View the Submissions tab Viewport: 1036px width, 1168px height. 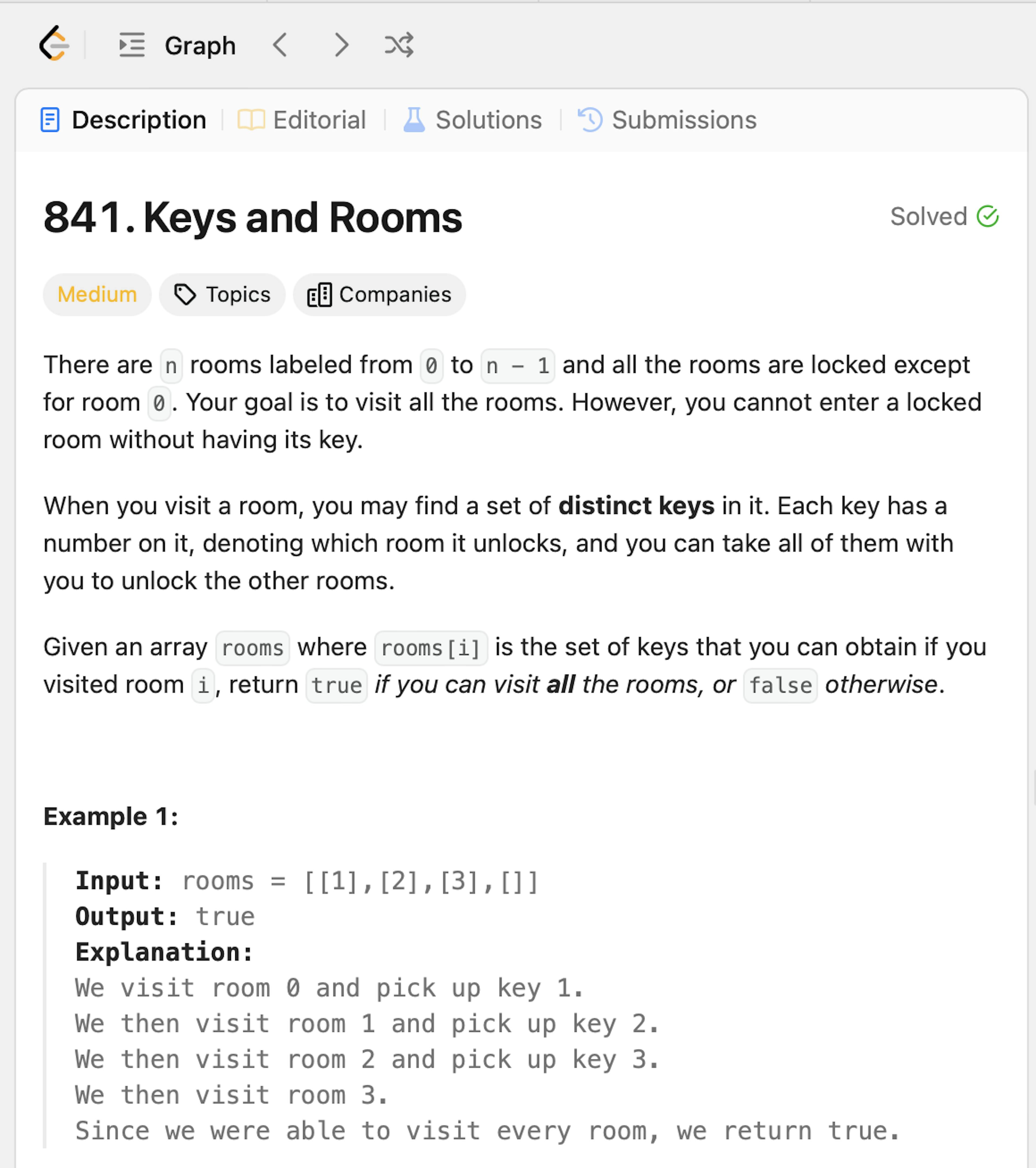click(x=683, y=120)
